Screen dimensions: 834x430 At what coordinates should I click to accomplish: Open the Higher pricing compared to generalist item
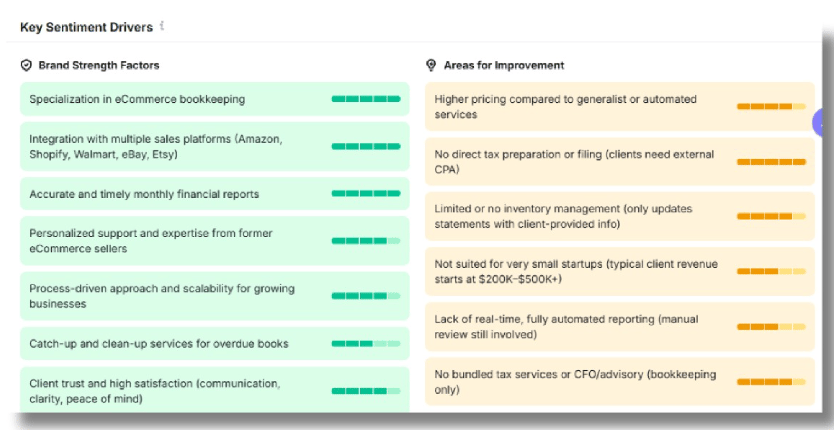click(620, 106)
